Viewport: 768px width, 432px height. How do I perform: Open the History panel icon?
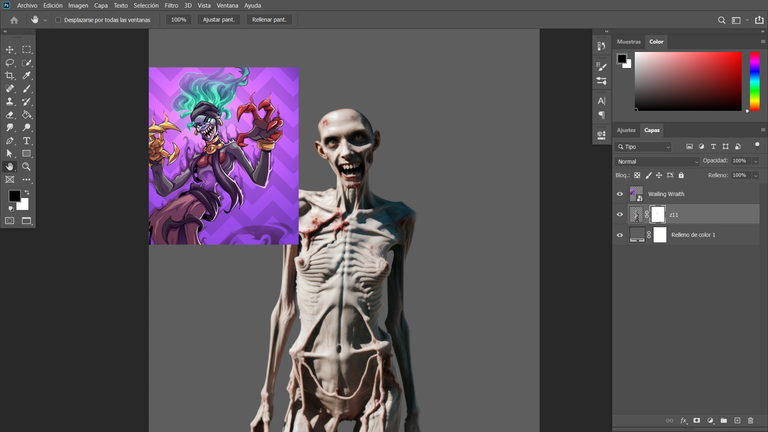(x=601, y=46)
